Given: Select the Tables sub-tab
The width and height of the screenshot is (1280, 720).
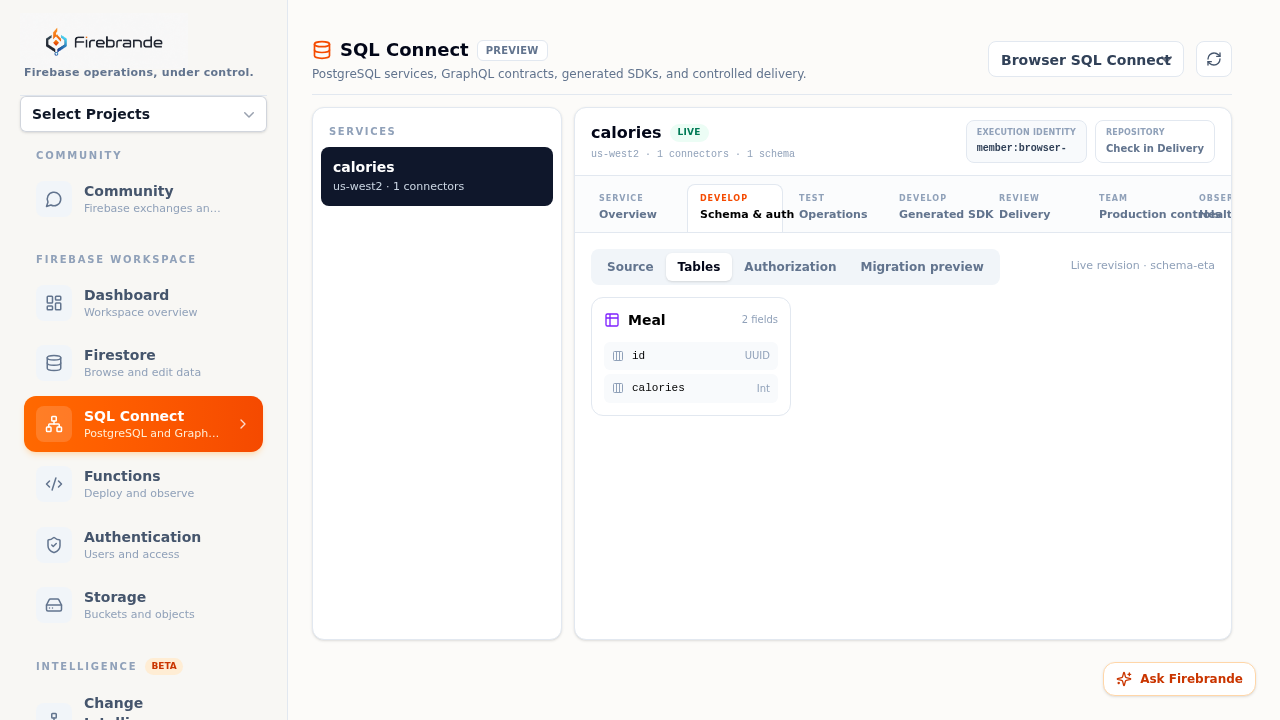Looking at the screenshot, I should (699, 267).
